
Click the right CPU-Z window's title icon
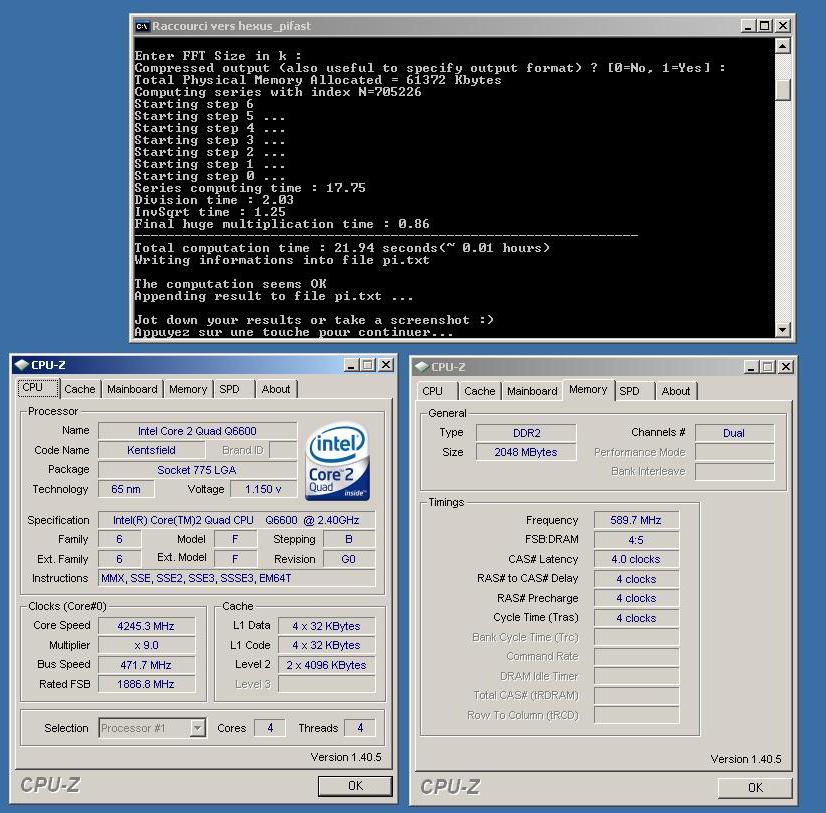point(421,367)
